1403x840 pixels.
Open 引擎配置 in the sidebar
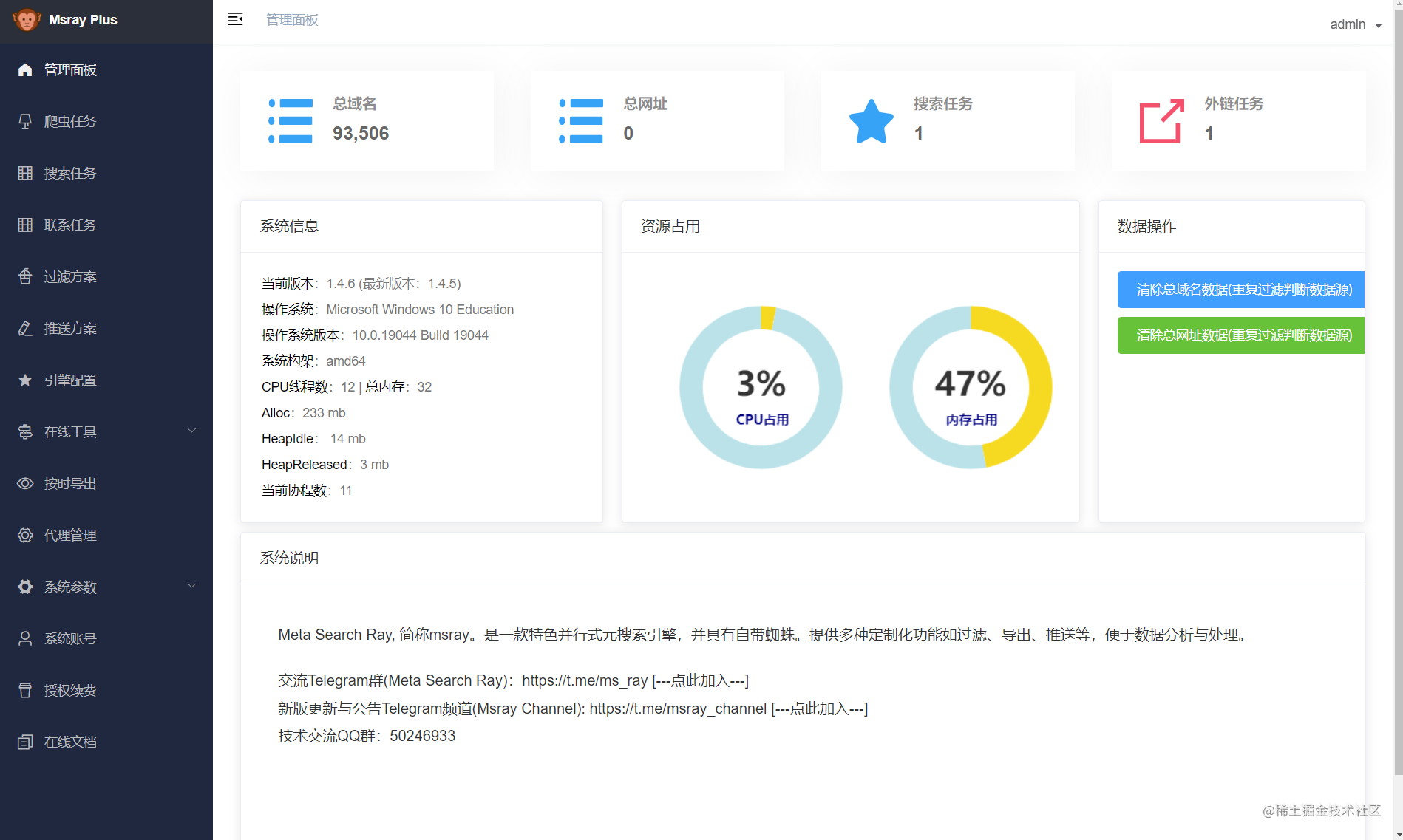[x=106, y=380]
